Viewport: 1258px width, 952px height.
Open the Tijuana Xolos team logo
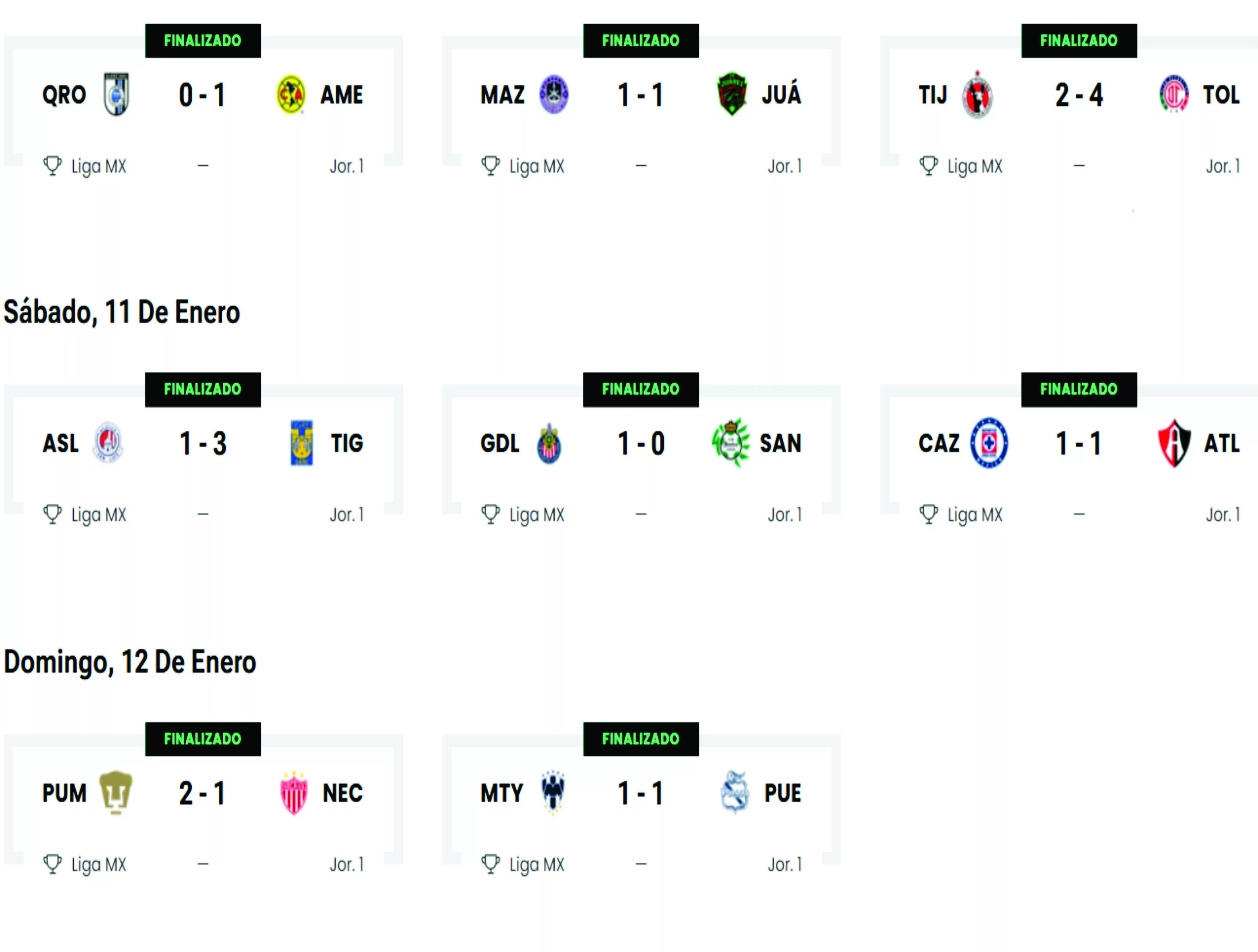(977, 94)
